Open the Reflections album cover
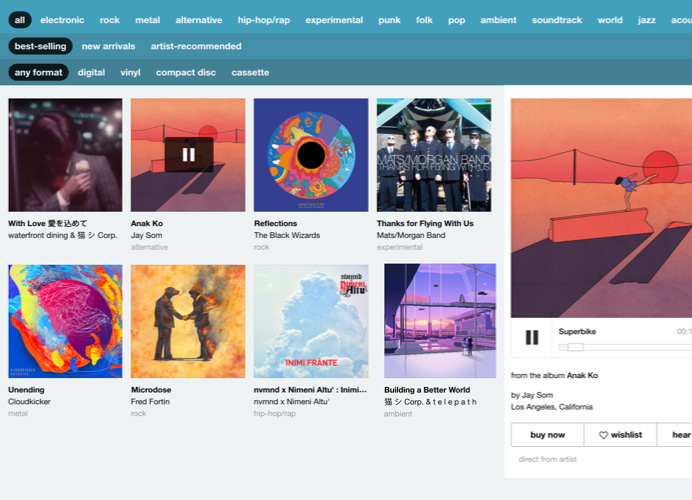This screenshot has width=692, height=500. pos(311,154)
